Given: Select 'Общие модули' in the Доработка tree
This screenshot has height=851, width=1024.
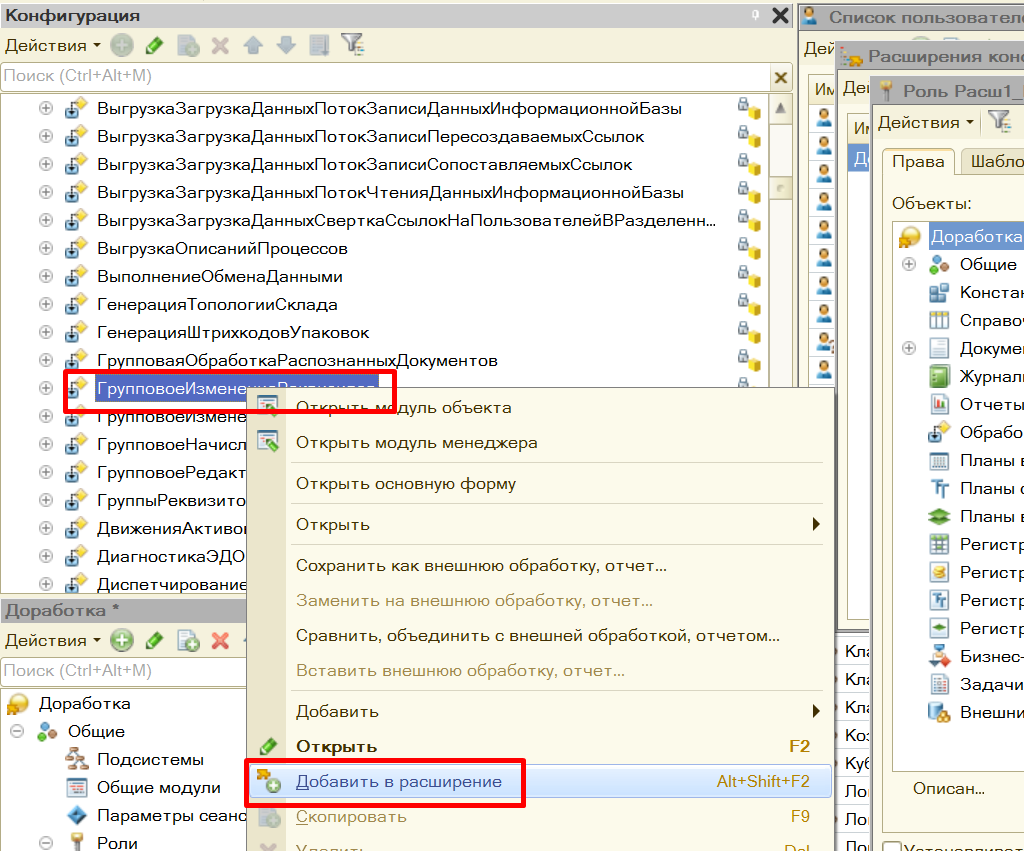Looking at the screenshot, I should tap(159, 788).
